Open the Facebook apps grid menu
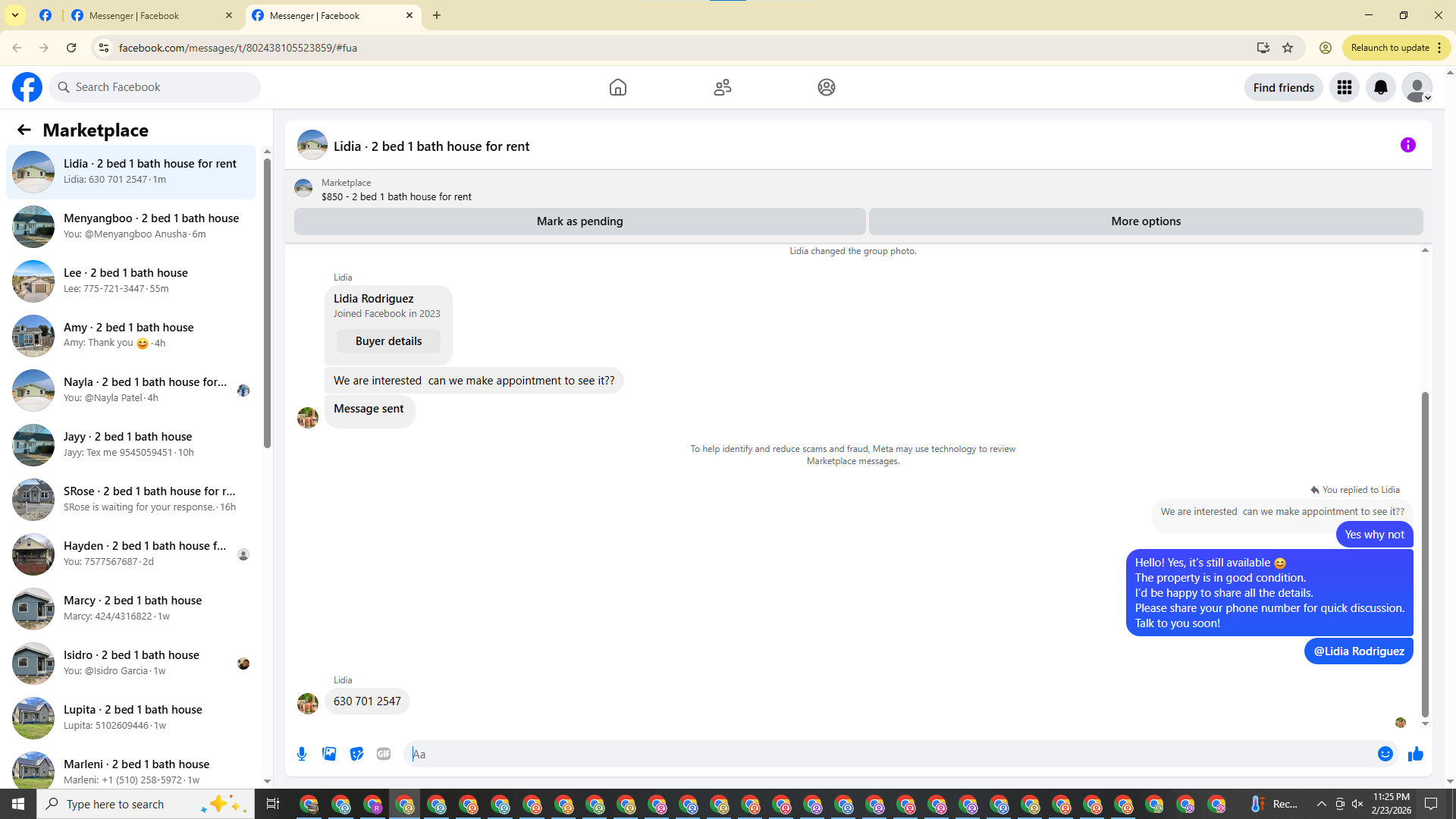The image size is (1456, 819). coord(1344,87)
